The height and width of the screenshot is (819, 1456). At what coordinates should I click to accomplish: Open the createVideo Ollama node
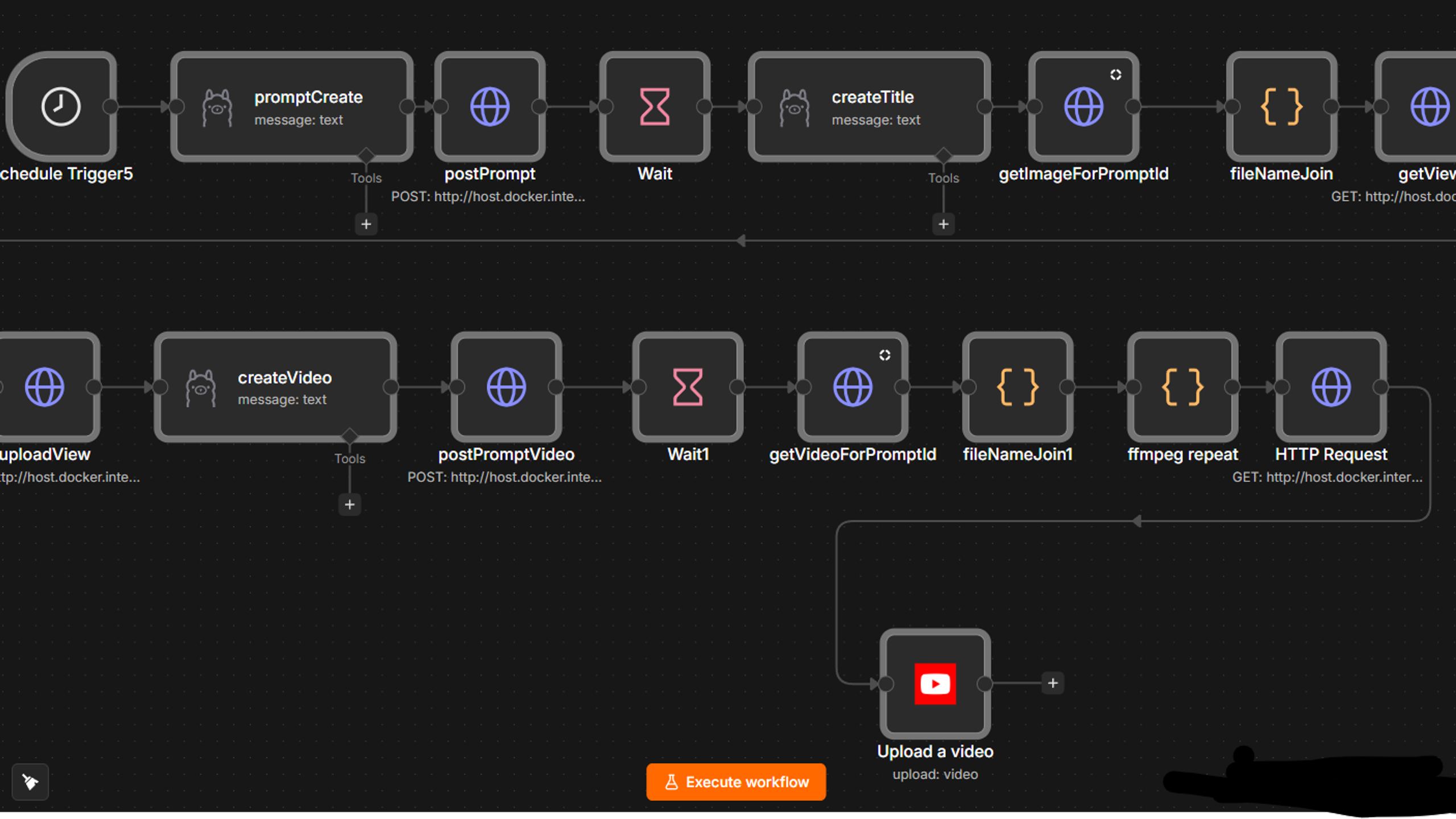pos(275,387)
